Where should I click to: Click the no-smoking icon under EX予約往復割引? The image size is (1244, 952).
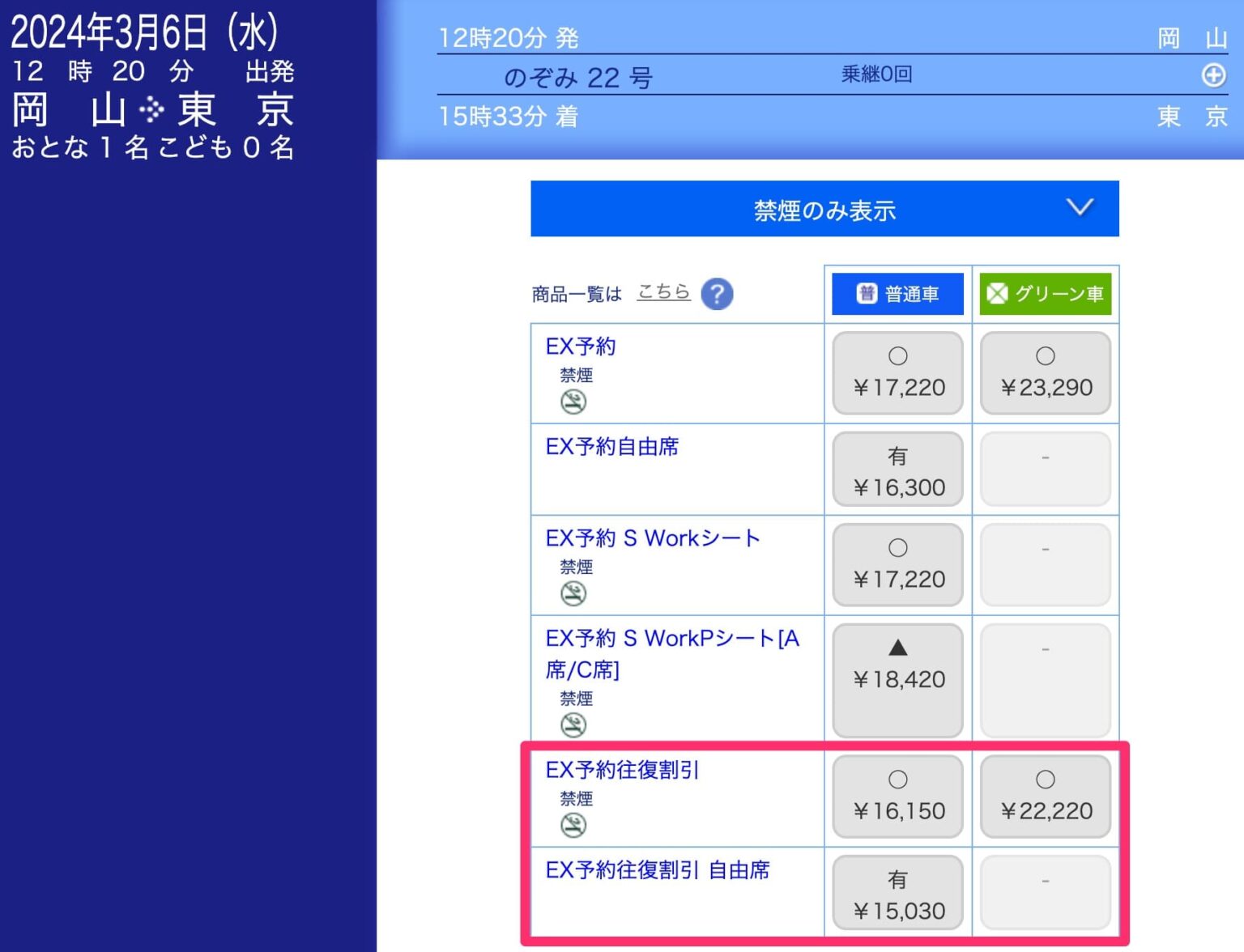click(x=573, y=825)
